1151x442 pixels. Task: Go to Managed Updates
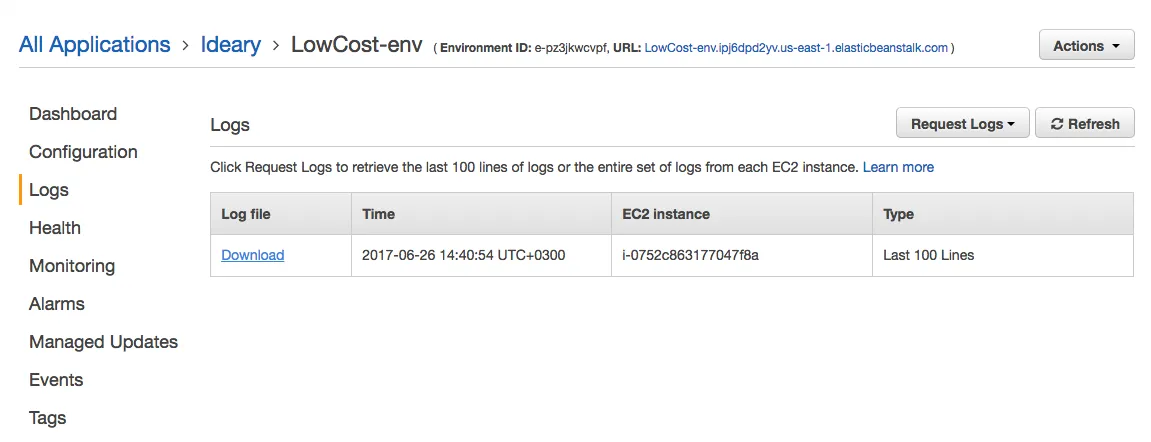point(103,342)
